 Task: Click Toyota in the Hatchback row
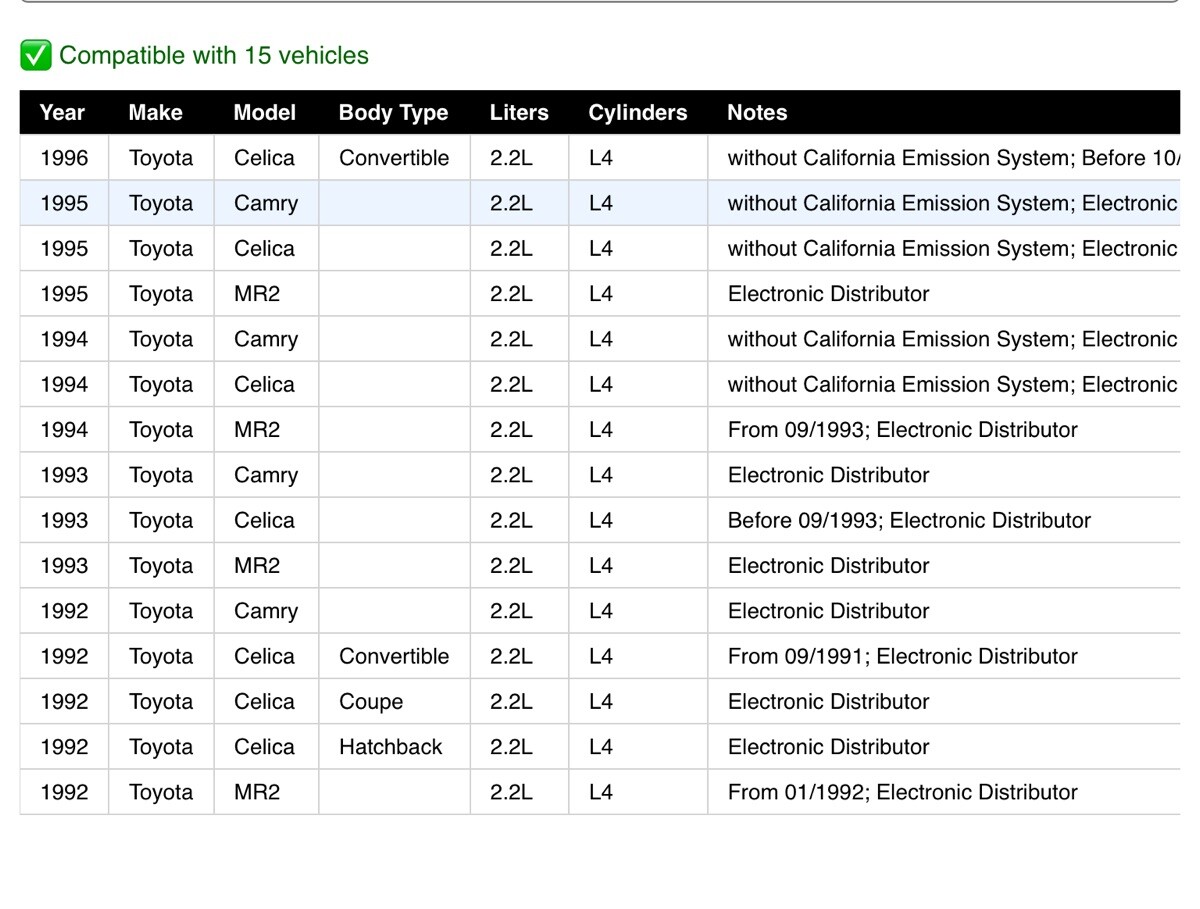point(161,747)
